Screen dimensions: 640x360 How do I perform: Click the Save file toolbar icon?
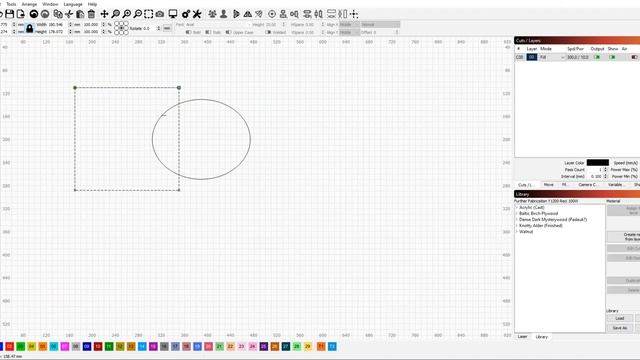tap(9, 14)
